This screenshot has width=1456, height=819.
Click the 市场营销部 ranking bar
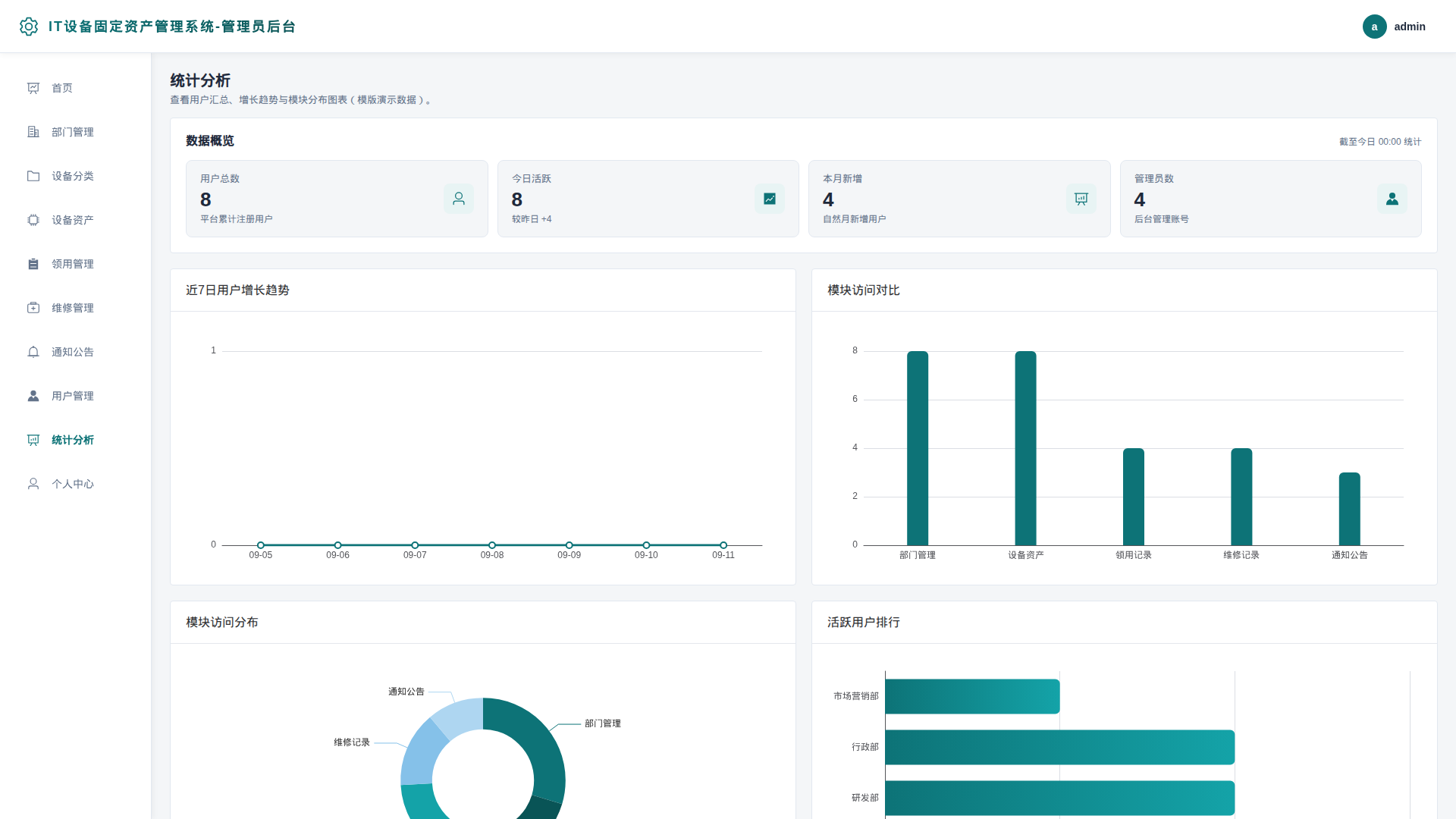tap(972, 696)
